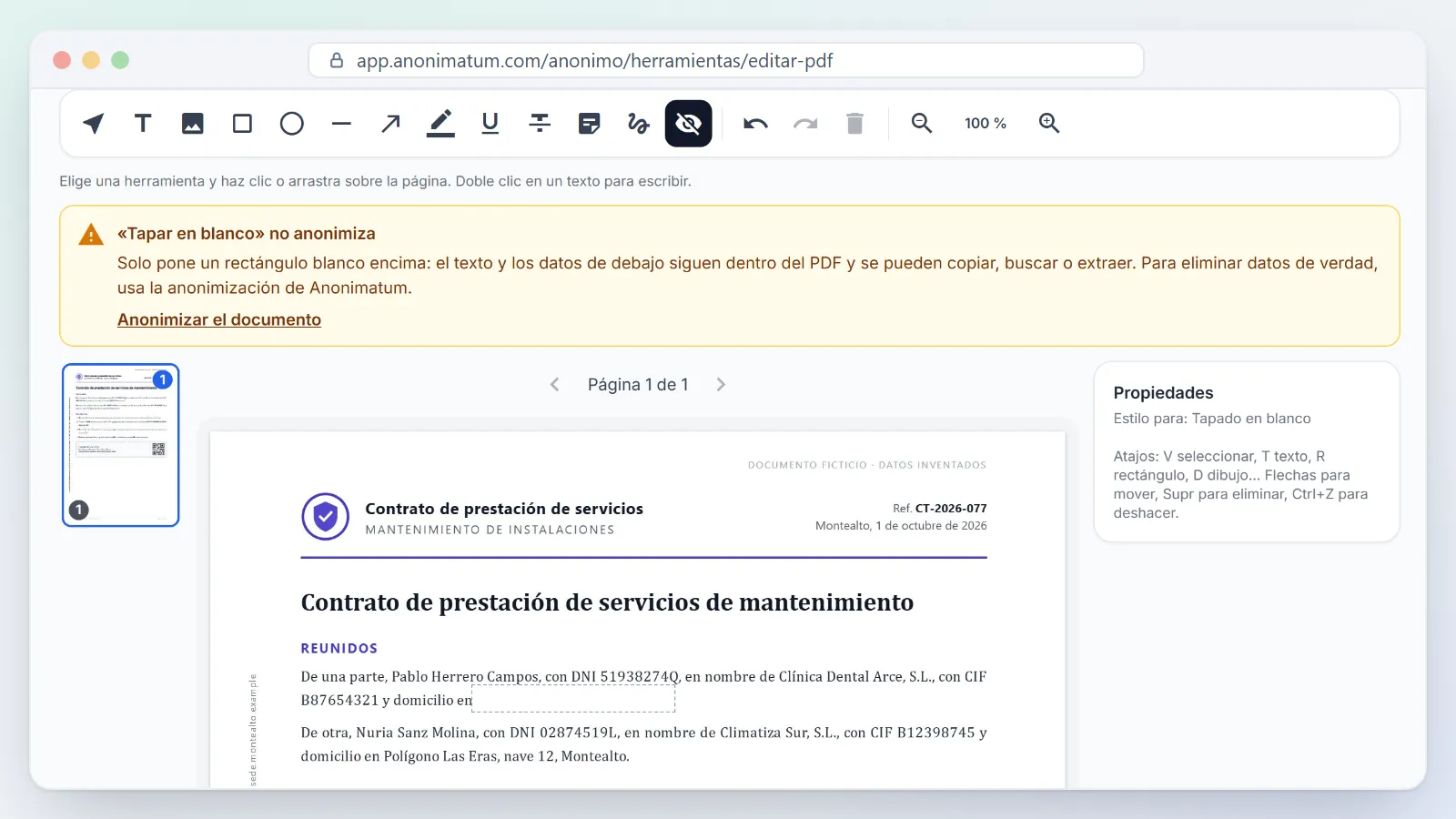Image resolution: width=1456 pixels, height=819 pixels.
Task: Select the Text tool
Action: pyautogui.click(x=143, y=124)
